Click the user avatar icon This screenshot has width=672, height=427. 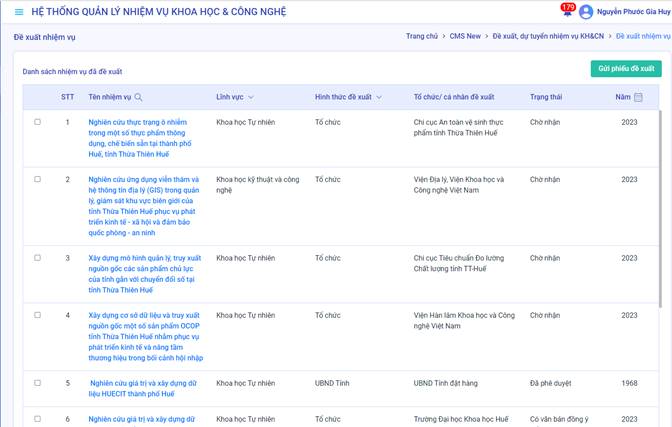click(x=586, y=12)
